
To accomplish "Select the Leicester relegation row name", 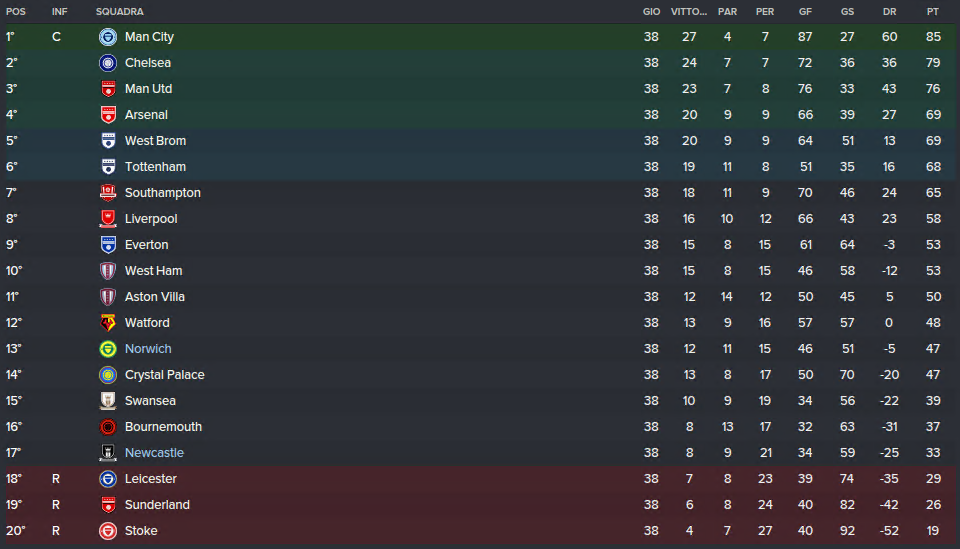I will click(151, 479).
